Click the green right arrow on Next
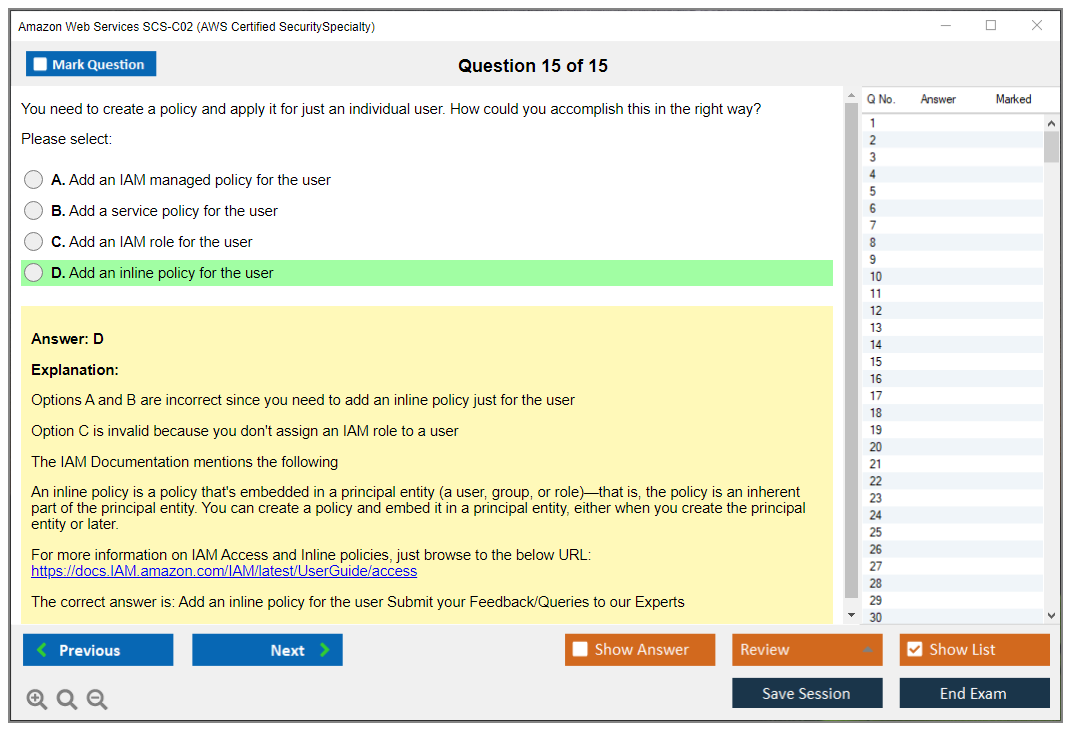Image resolution: width=1075 pixels, height=735 pixels. (x=324, y=650)
